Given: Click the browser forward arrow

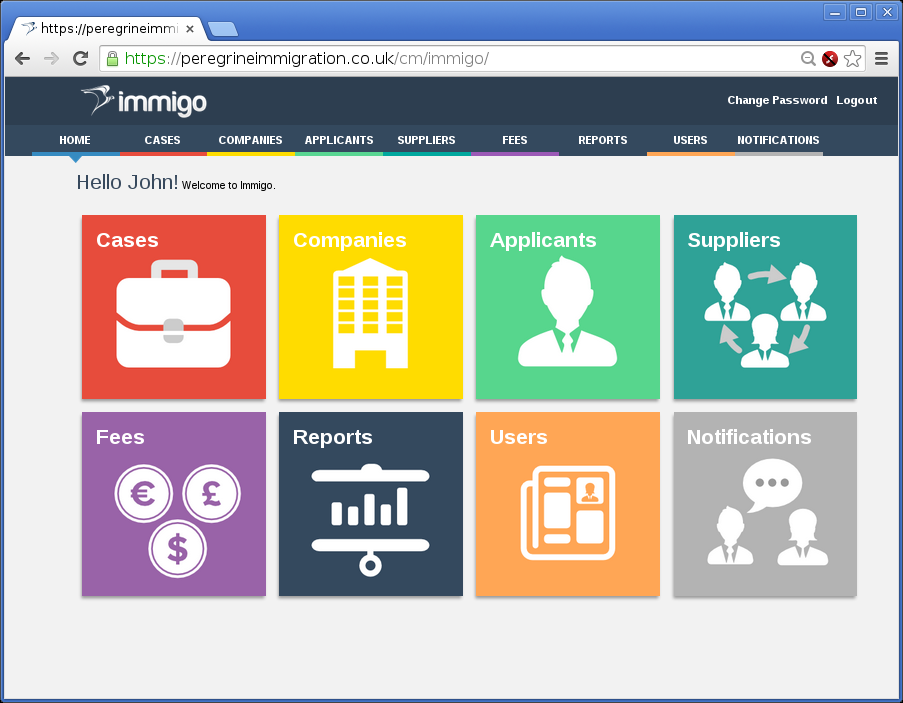Looking at the screenshot, I should click(x=51, y=58).
